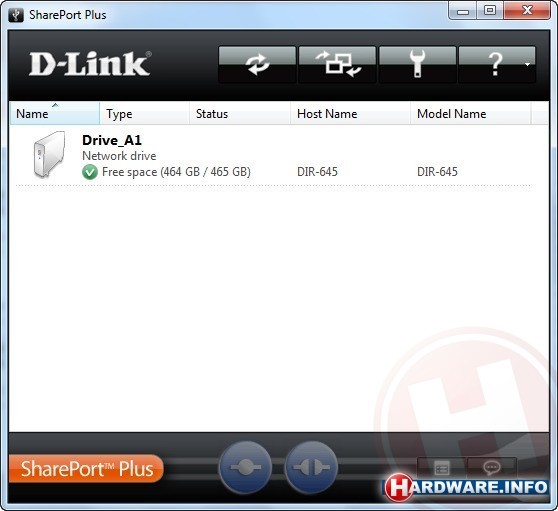This screenshot has height=511, width=558.
Task: Click the round connect plug button
Action: (x=246, y=467)
